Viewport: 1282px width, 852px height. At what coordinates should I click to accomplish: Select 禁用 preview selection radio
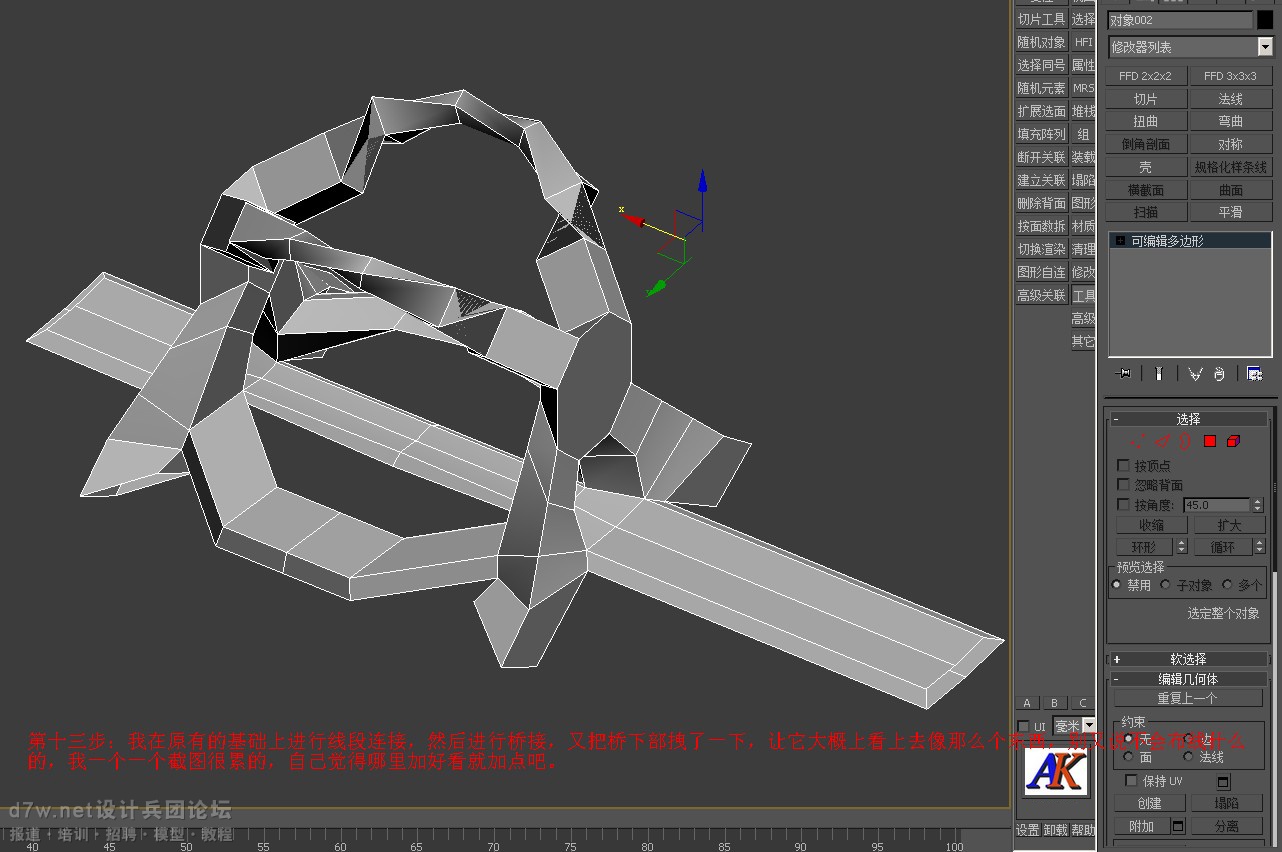pos(1117,584)
